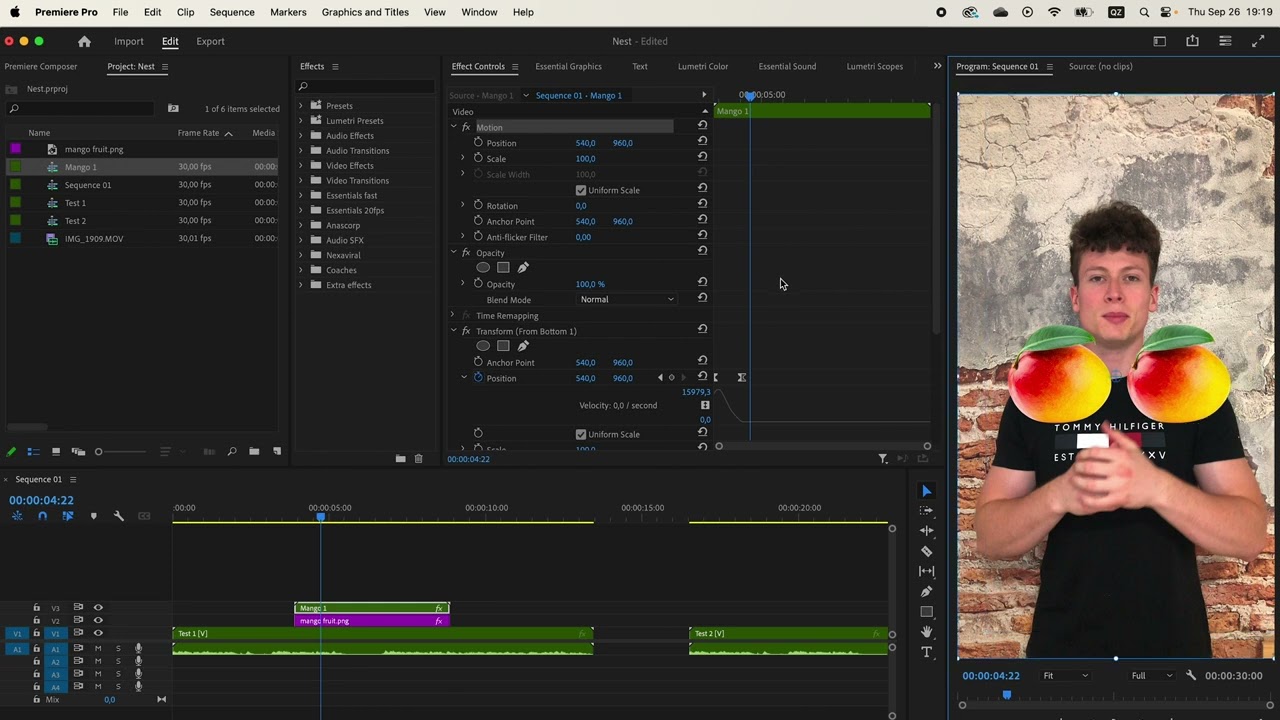Open the Fit zoom level dropdown
Image resolution: width=1280 pixels, height=720 pixels.
coord(1065,676)
